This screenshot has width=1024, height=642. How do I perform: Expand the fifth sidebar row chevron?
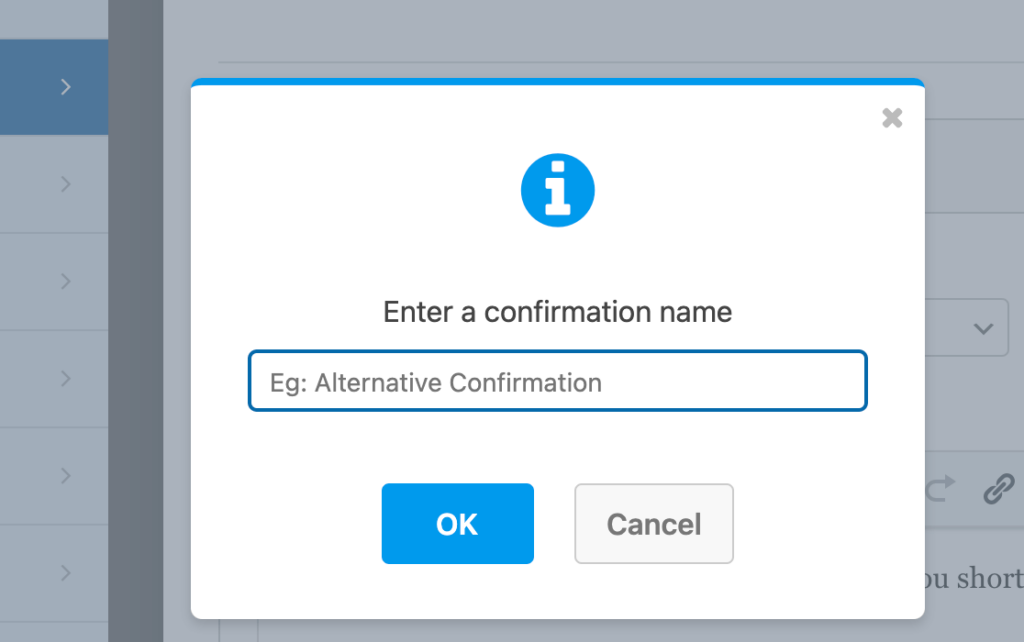[x=66, y=476]
